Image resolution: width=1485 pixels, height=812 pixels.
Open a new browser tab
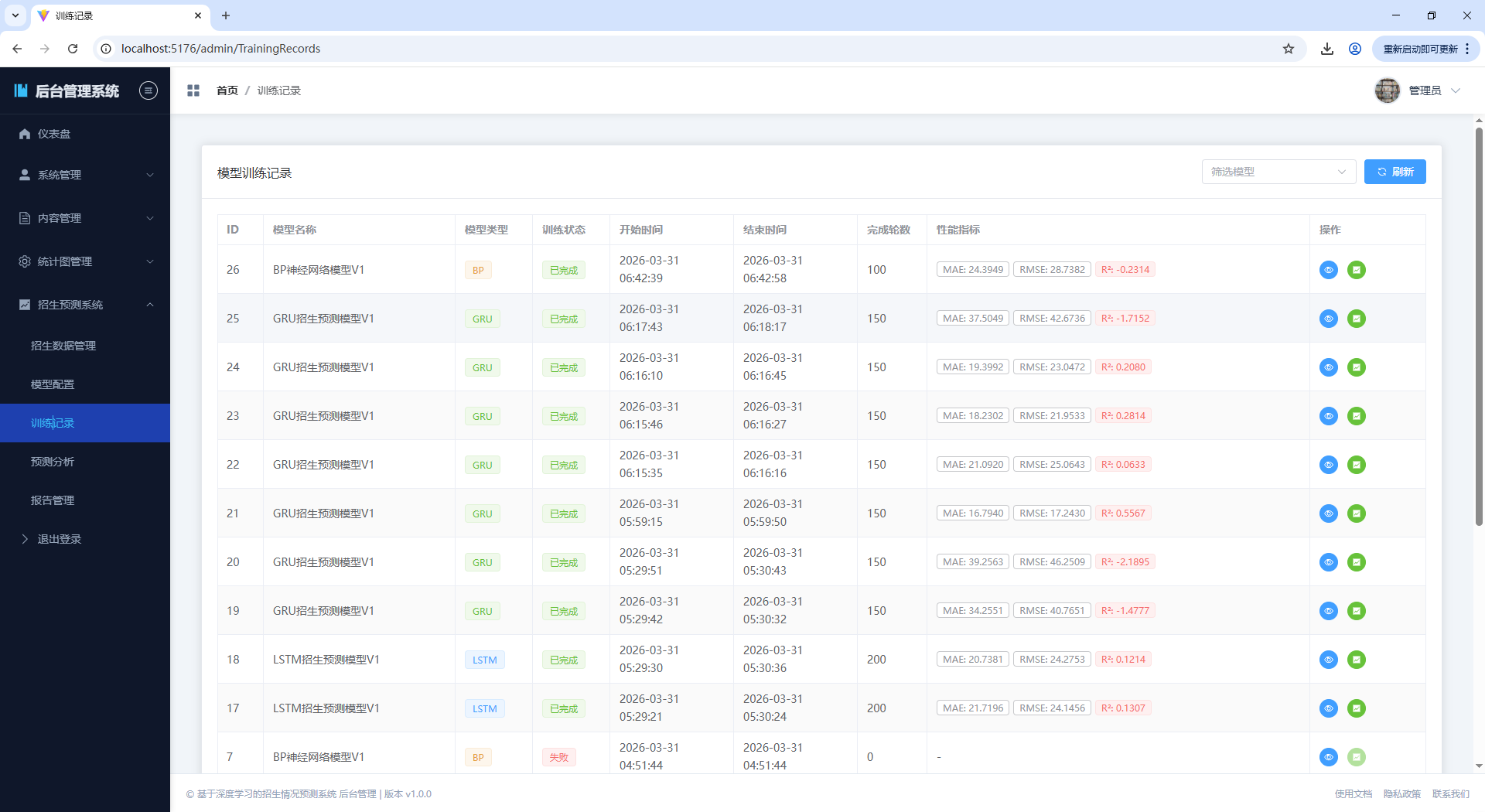[226, 15]
